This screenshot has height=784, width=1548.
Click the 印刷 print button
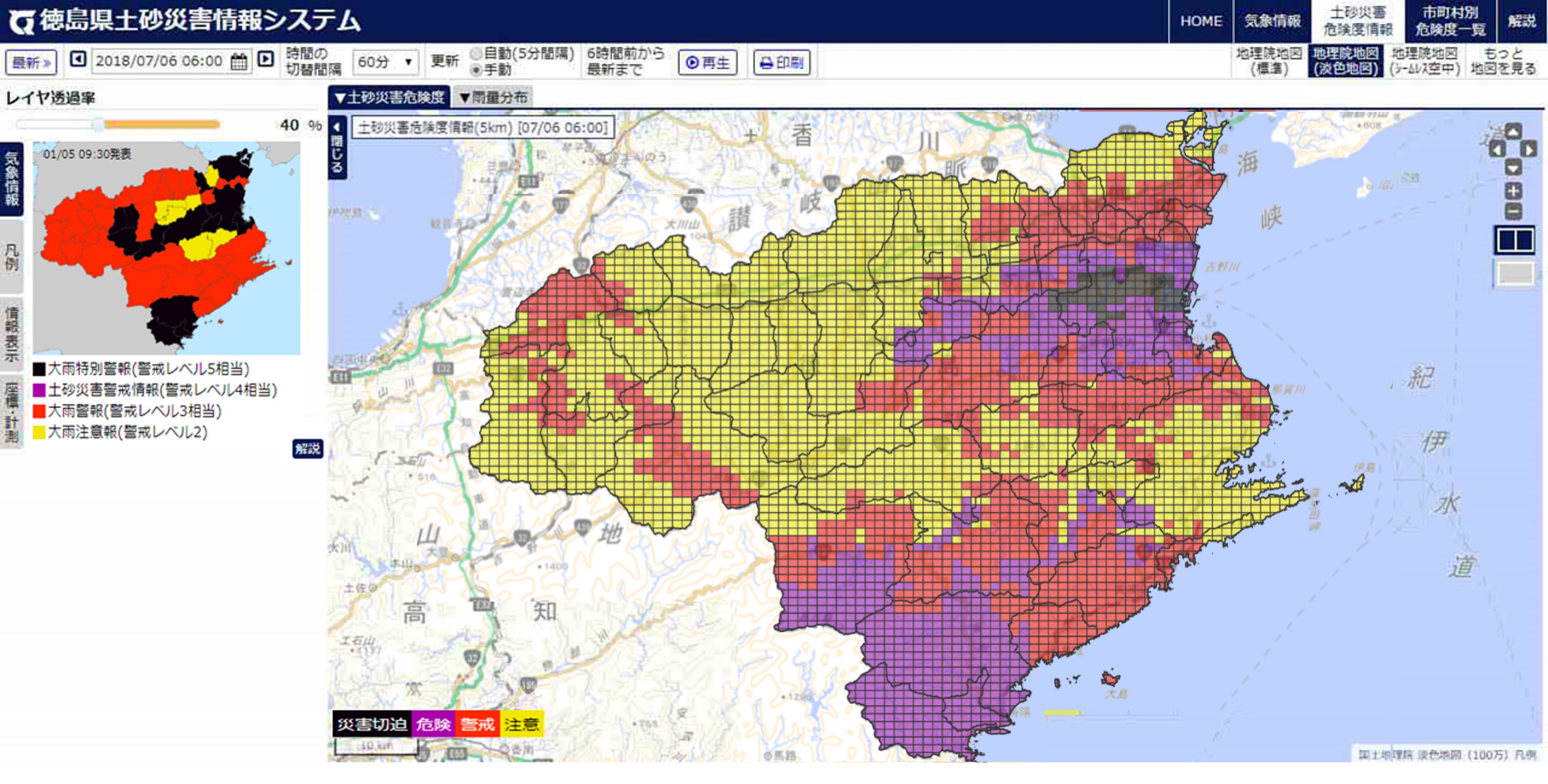pyautogui.click(x=781, y=62)
